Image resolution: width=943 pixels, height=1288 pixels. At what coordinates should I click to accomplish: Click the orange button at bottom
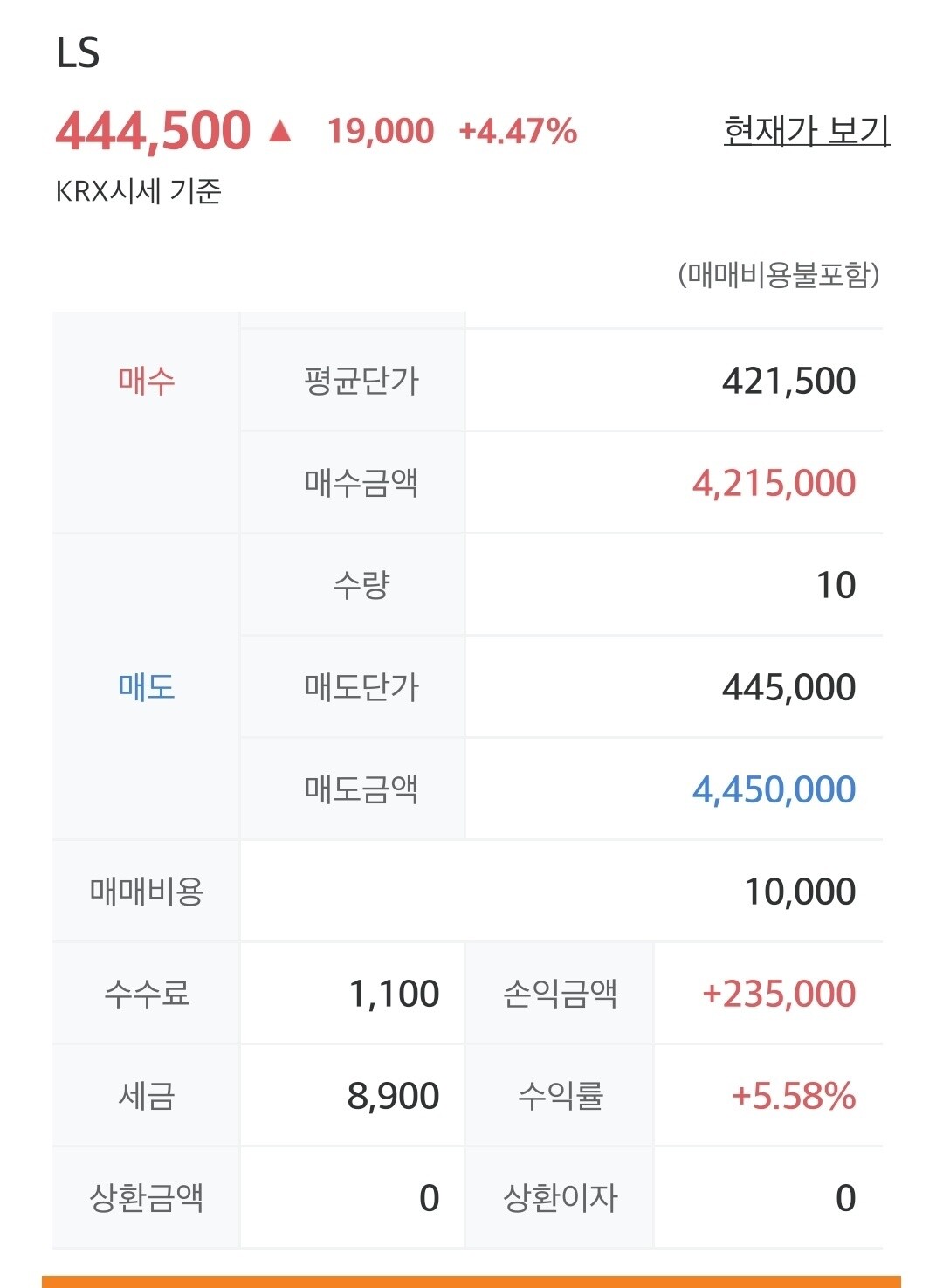point(471,1282)
